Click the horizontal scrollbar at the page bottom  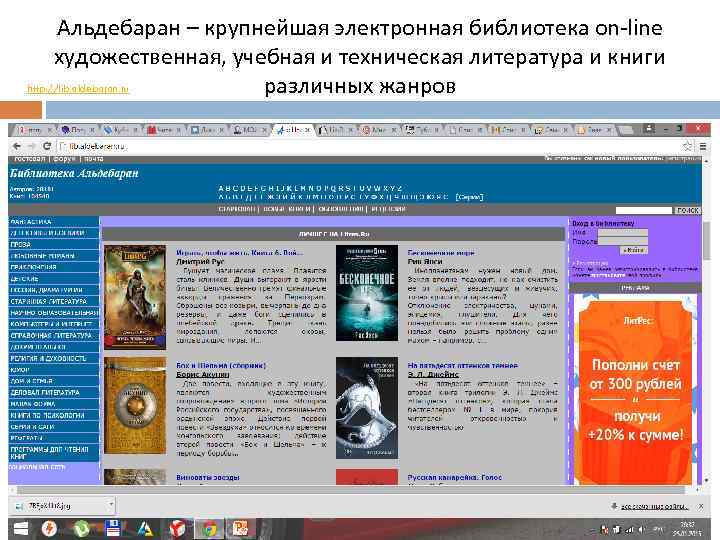pos(351,490)
